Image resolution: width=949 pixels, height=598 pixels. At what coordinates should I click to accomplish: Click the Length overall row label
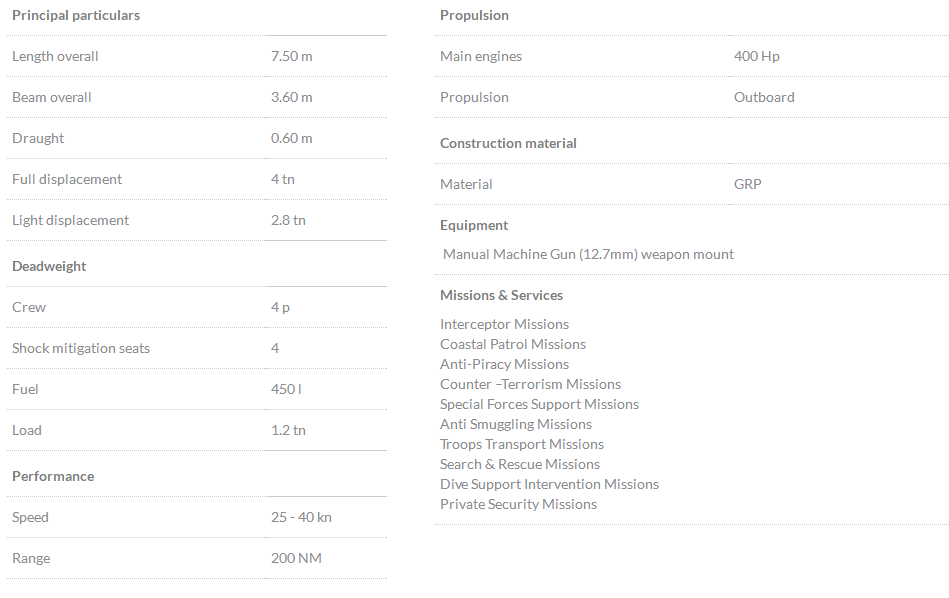point(55,56)
